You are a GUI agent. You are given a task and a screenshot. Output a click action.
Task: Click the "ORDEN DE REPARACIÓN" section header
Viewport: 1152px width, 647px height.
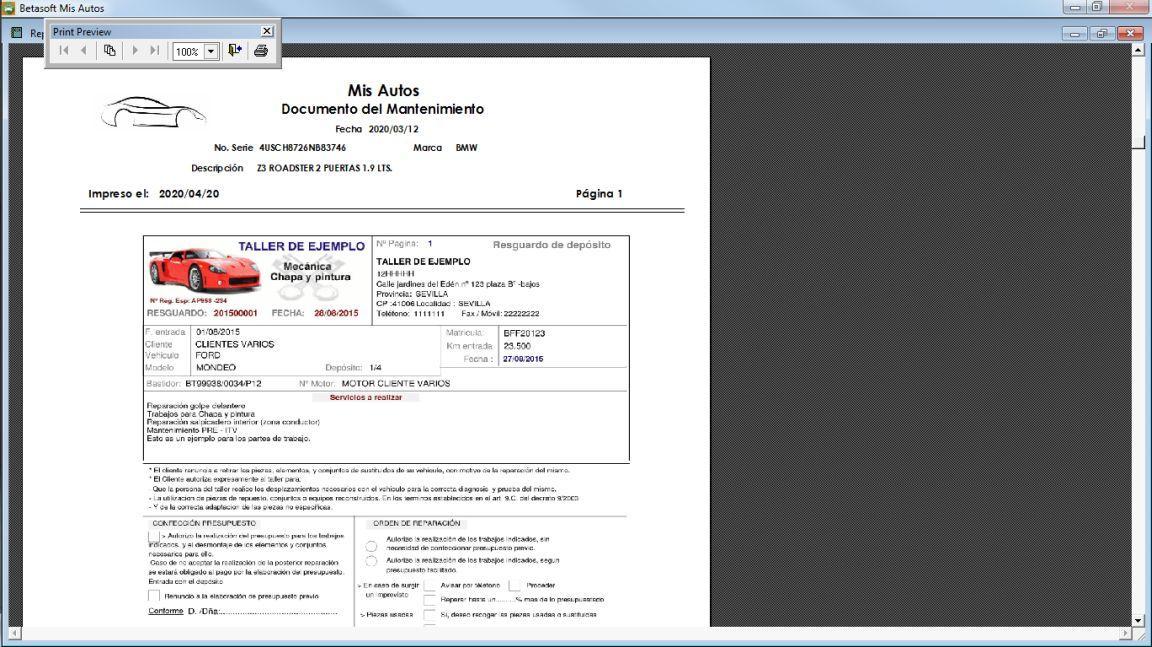pos(417,524)
